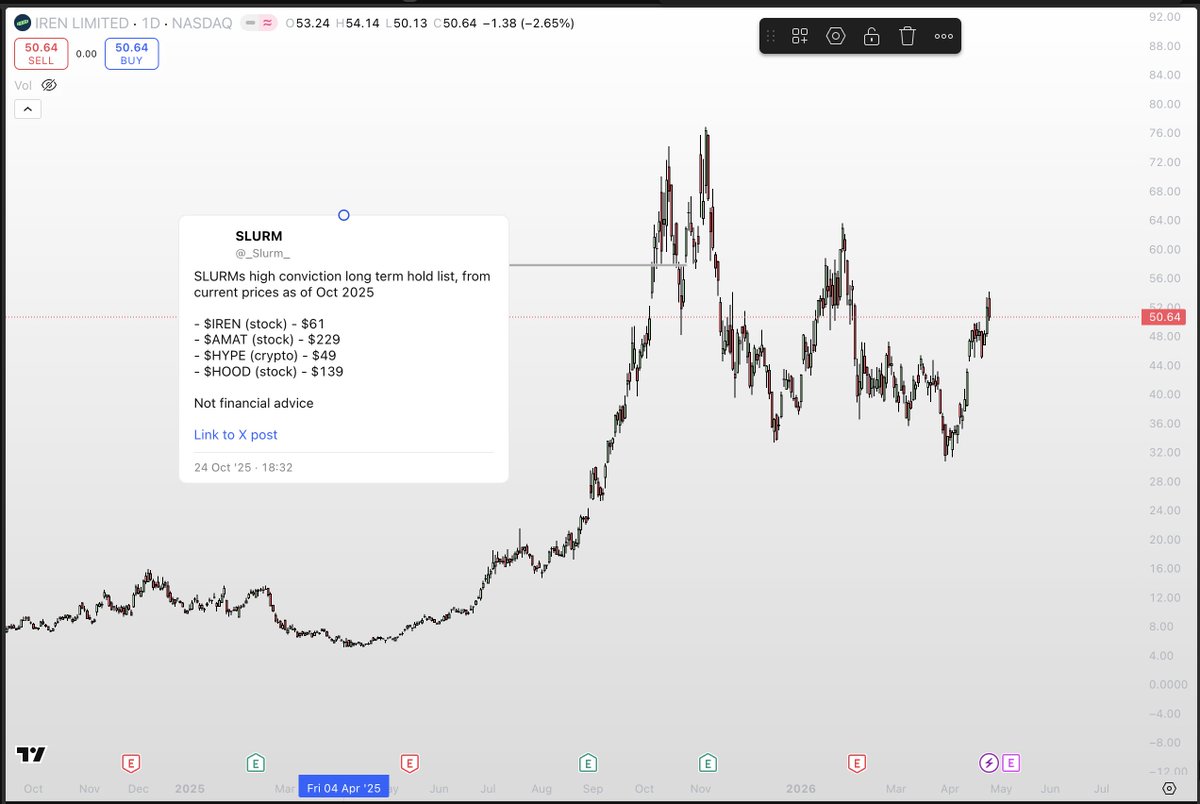Click the template/add grid icon in floating toolbar
The width and height of the screenshot is (1200, 804).
click(x=800, y=36)
